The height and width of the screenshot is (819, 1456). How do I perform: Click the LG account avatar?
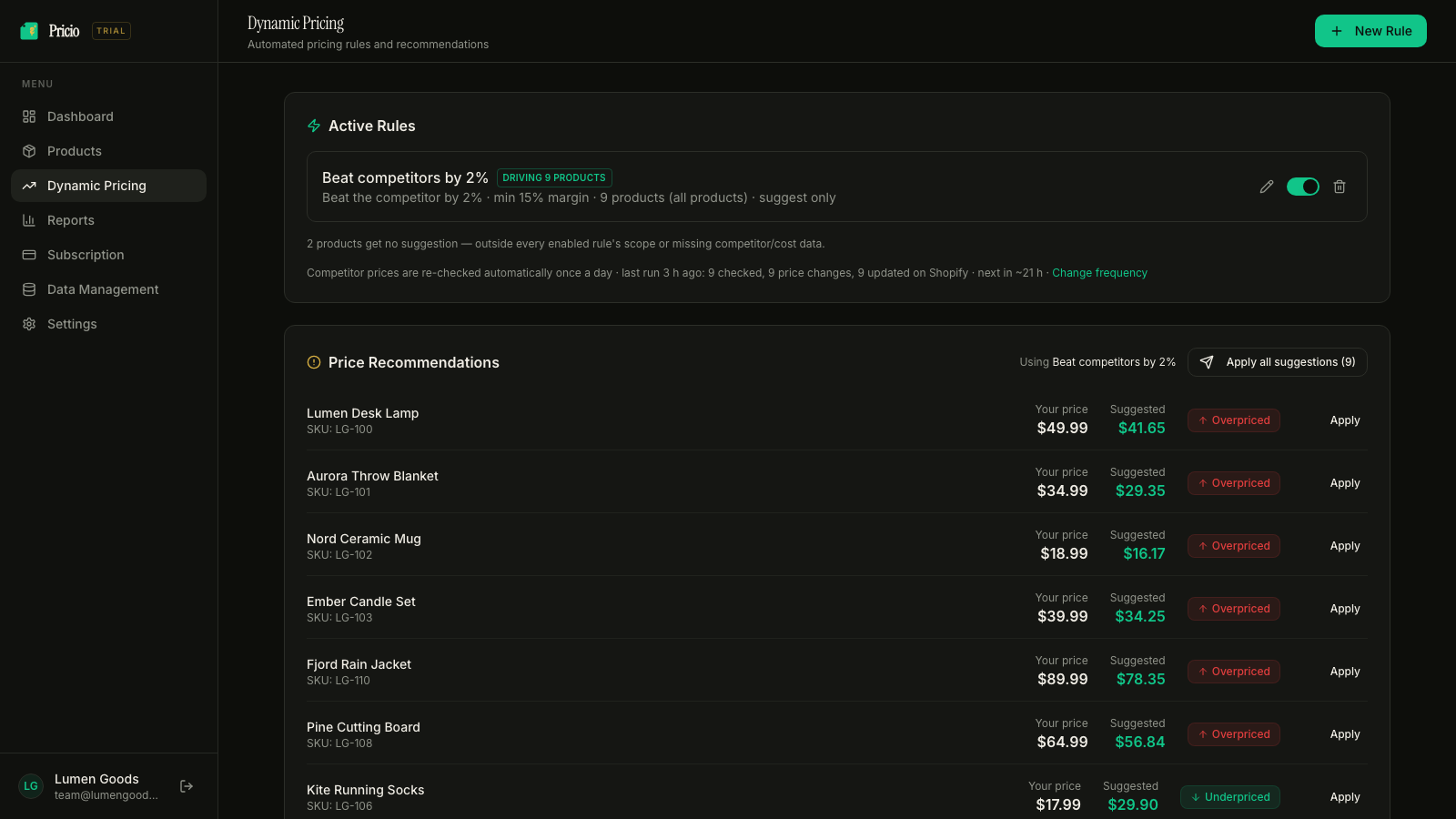(x=31, y=786)
